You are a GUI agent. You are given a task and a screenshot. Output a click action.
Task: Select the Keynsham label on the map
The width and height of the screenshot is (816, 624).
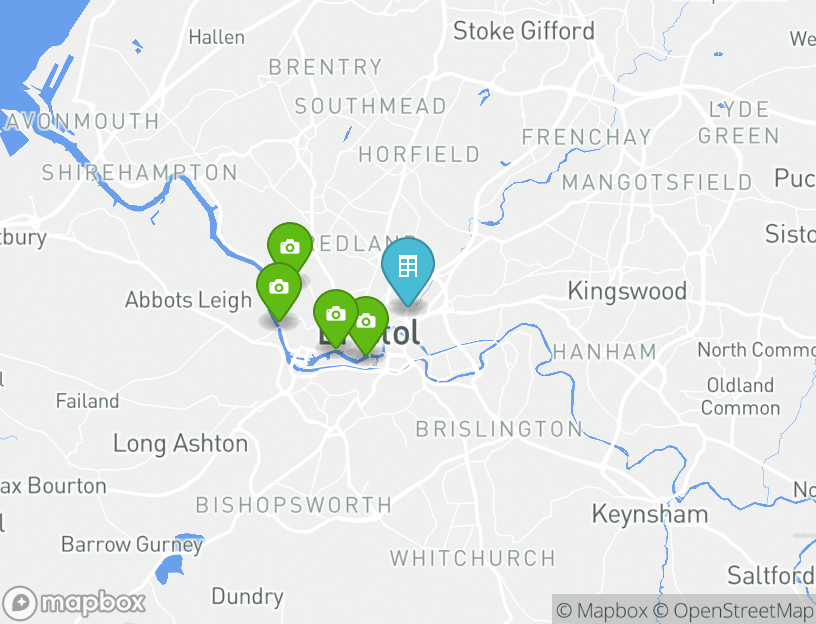click(x=650, y=515)
